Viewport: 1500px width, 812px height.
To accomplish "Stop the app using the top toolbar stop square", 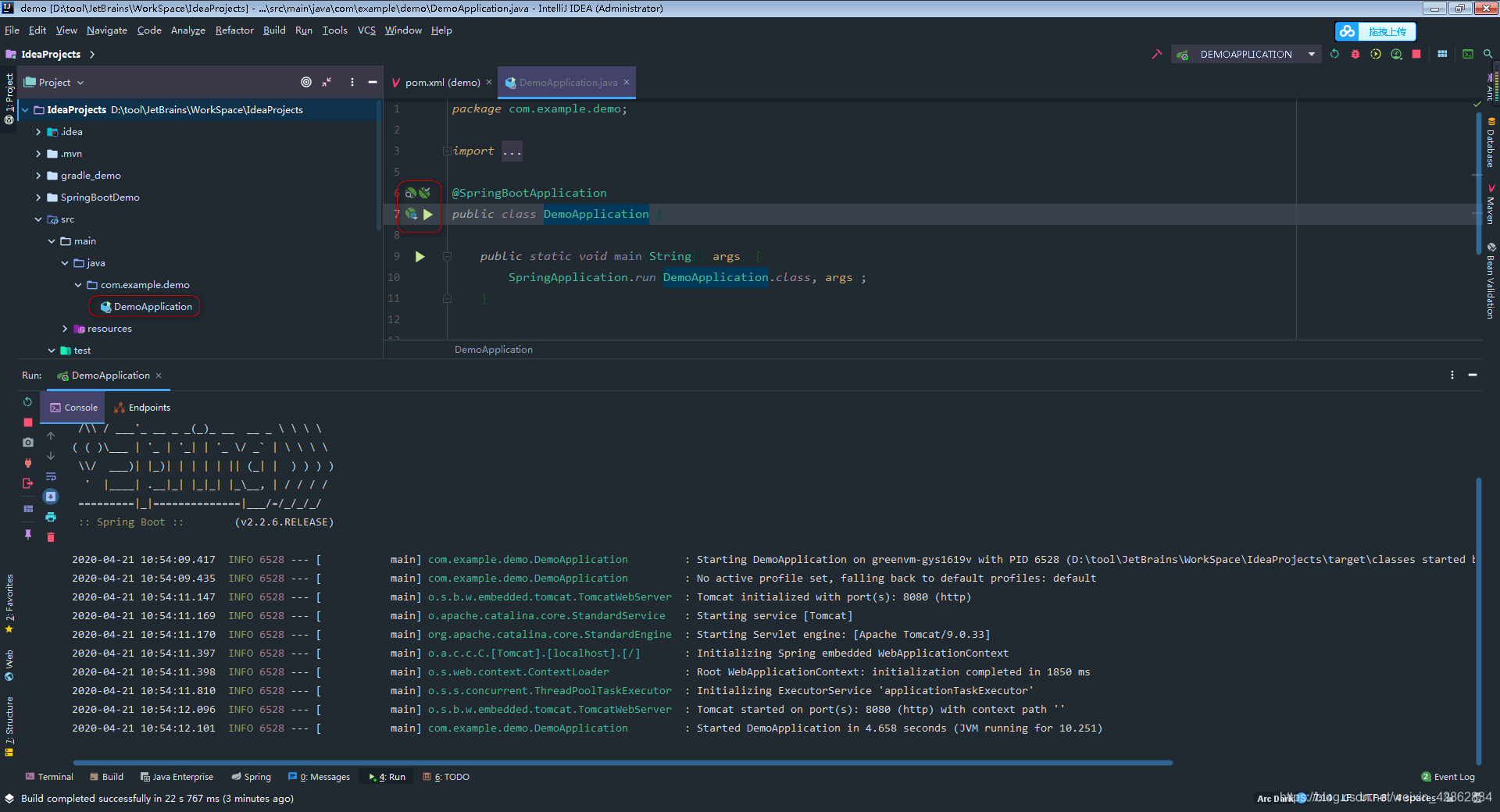I will (x=1416, y=54).
